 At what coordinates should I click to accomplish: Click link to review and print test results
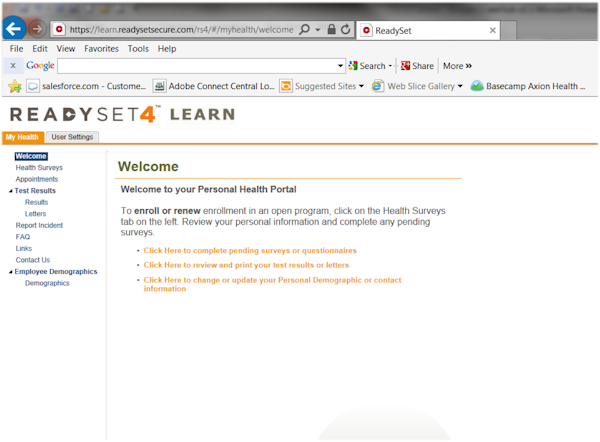click(x=246, y=265)
